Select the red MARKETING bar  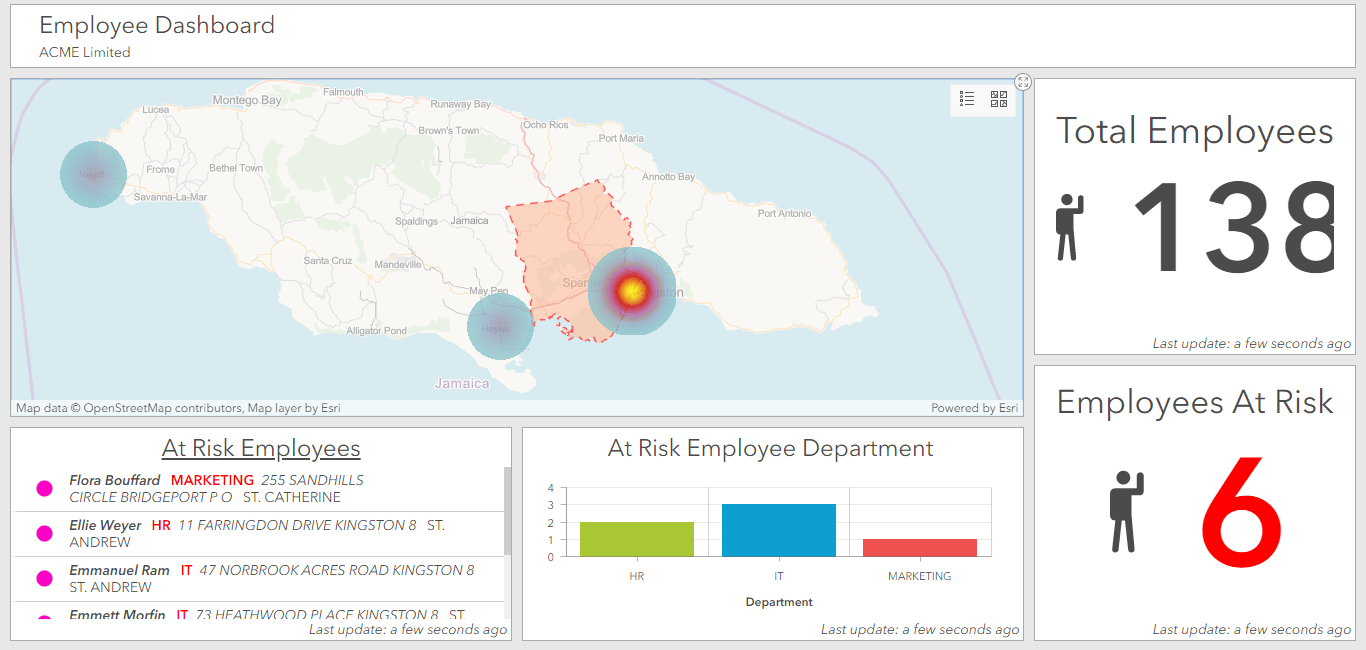[x=919, y=547]
